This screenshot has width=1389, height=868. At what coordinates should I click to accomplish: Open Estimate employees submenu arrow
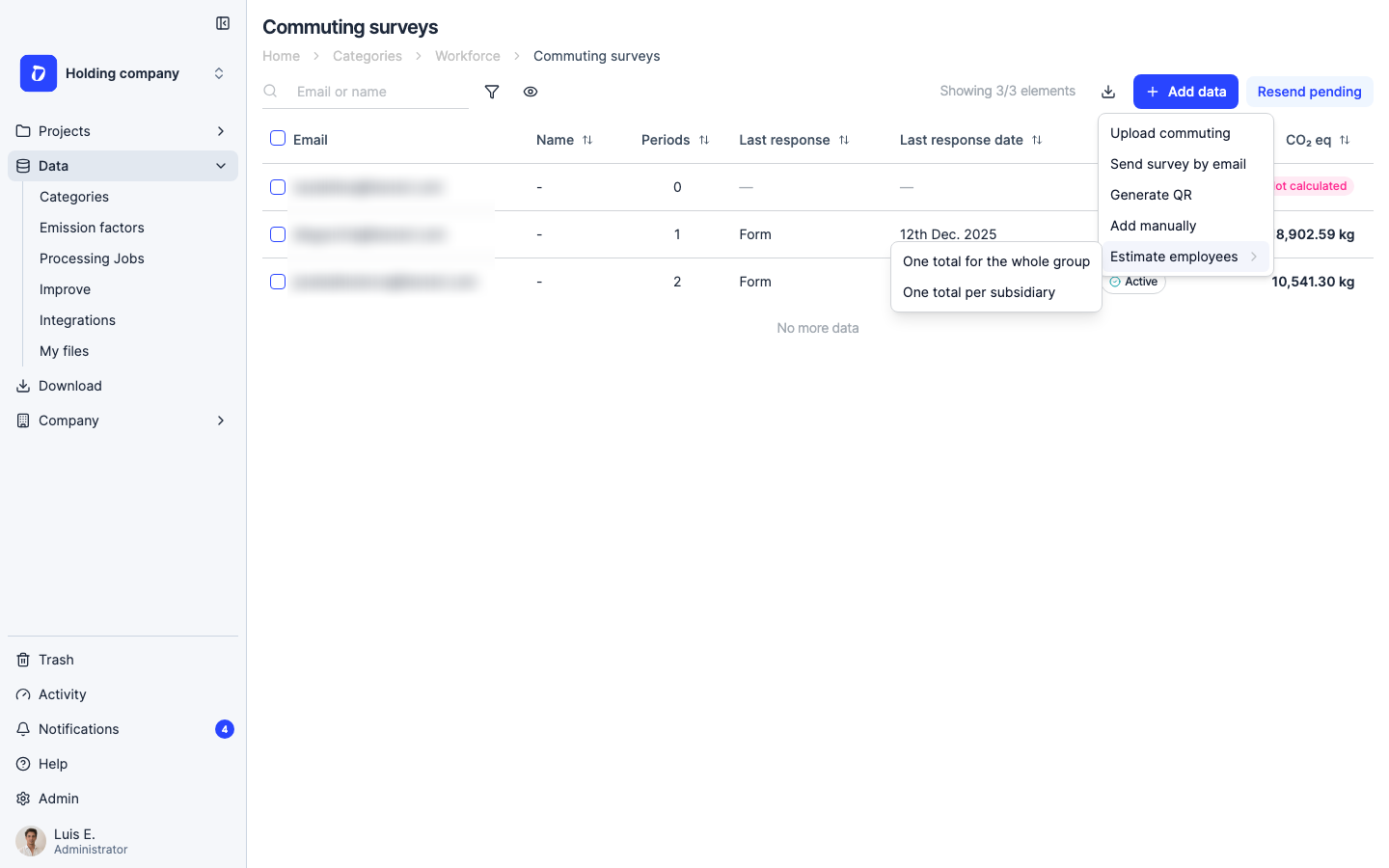tap(1254, 257)
